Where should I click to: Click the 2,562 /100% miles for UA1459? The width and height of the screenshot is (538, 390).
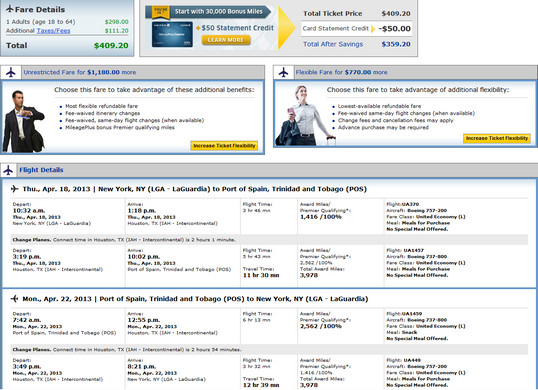321,326
